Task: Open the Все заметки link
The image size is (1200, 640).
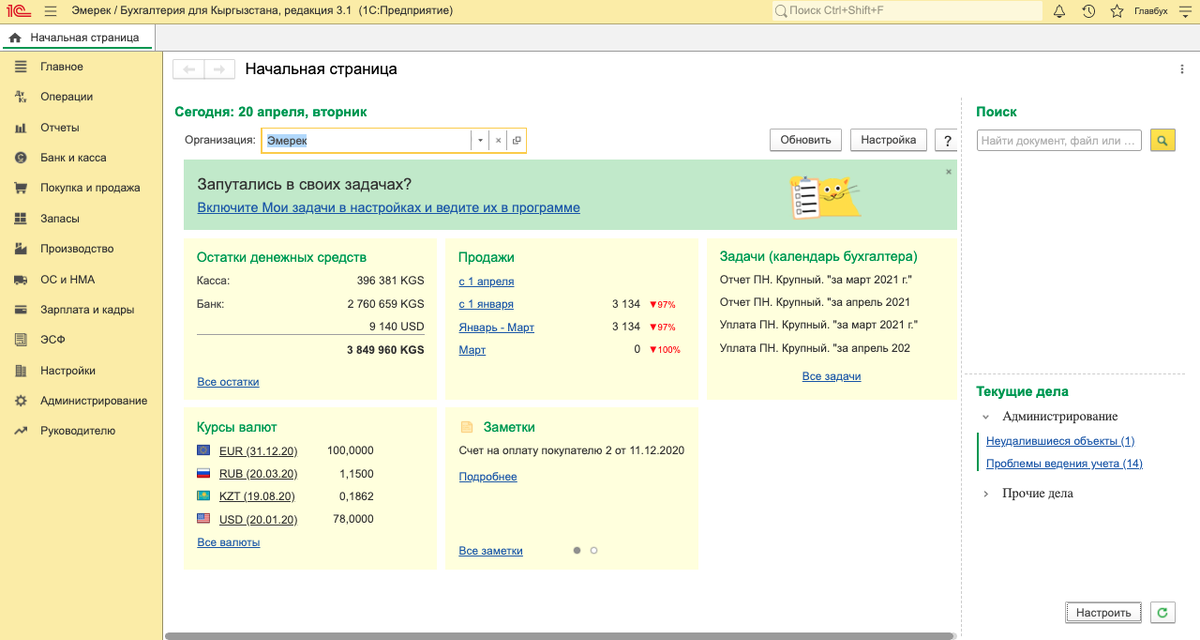Action: (x=491, y=551)
